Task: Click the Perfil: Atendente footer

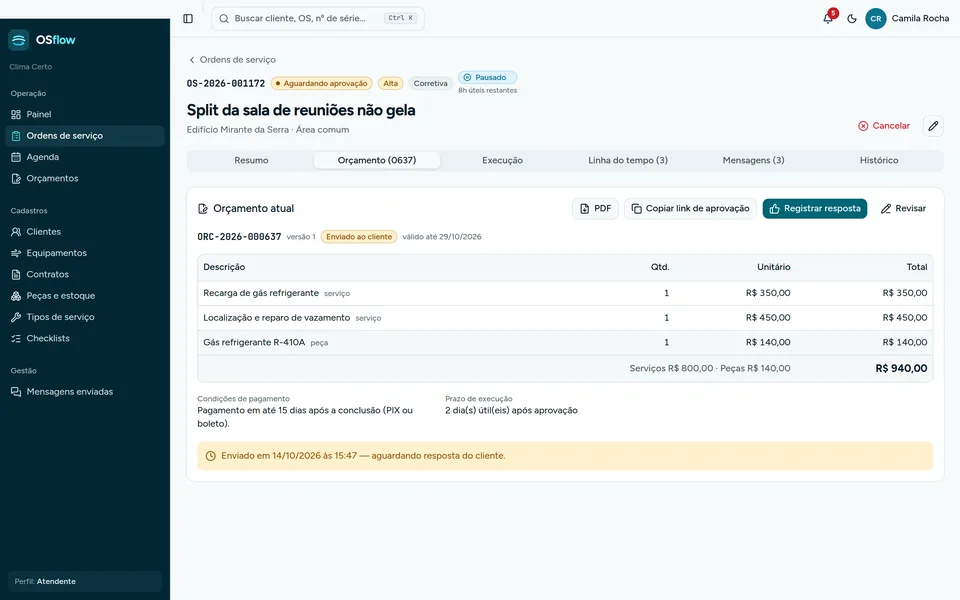Action: click(x=84, y=582)
